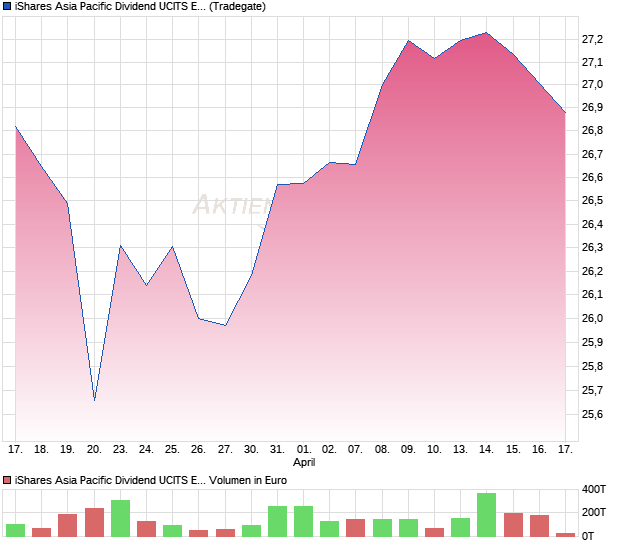Click the 26,5 price axis label
The image size is (620, 546).
pyautogui.click(x=592, y=200)
